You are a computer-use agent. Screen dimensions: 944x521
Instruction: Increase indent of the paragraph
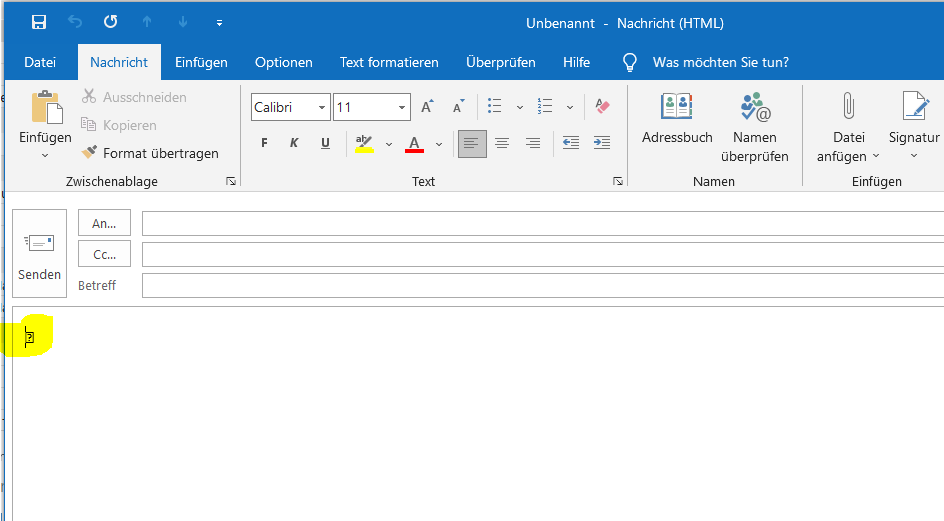click(x=602, y=143)
